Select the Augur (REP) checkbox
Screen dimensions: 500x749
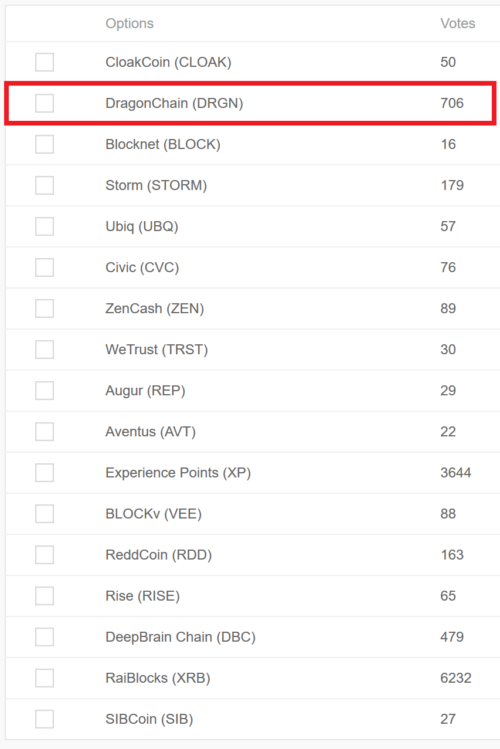44,391
